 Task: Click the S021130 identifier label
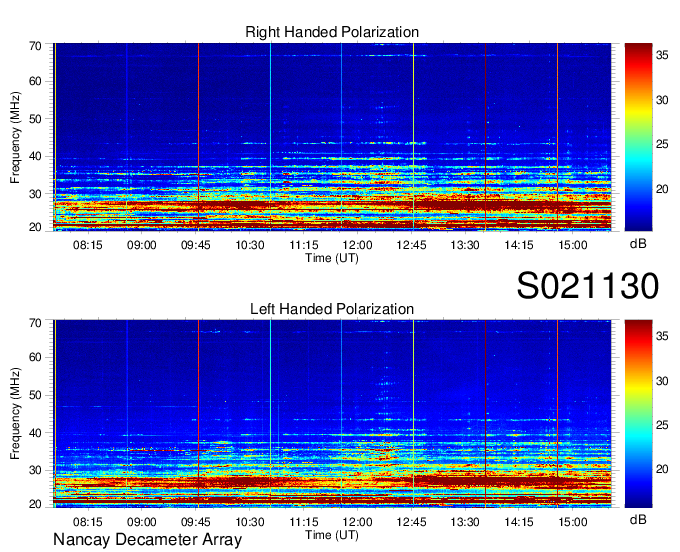588,286
